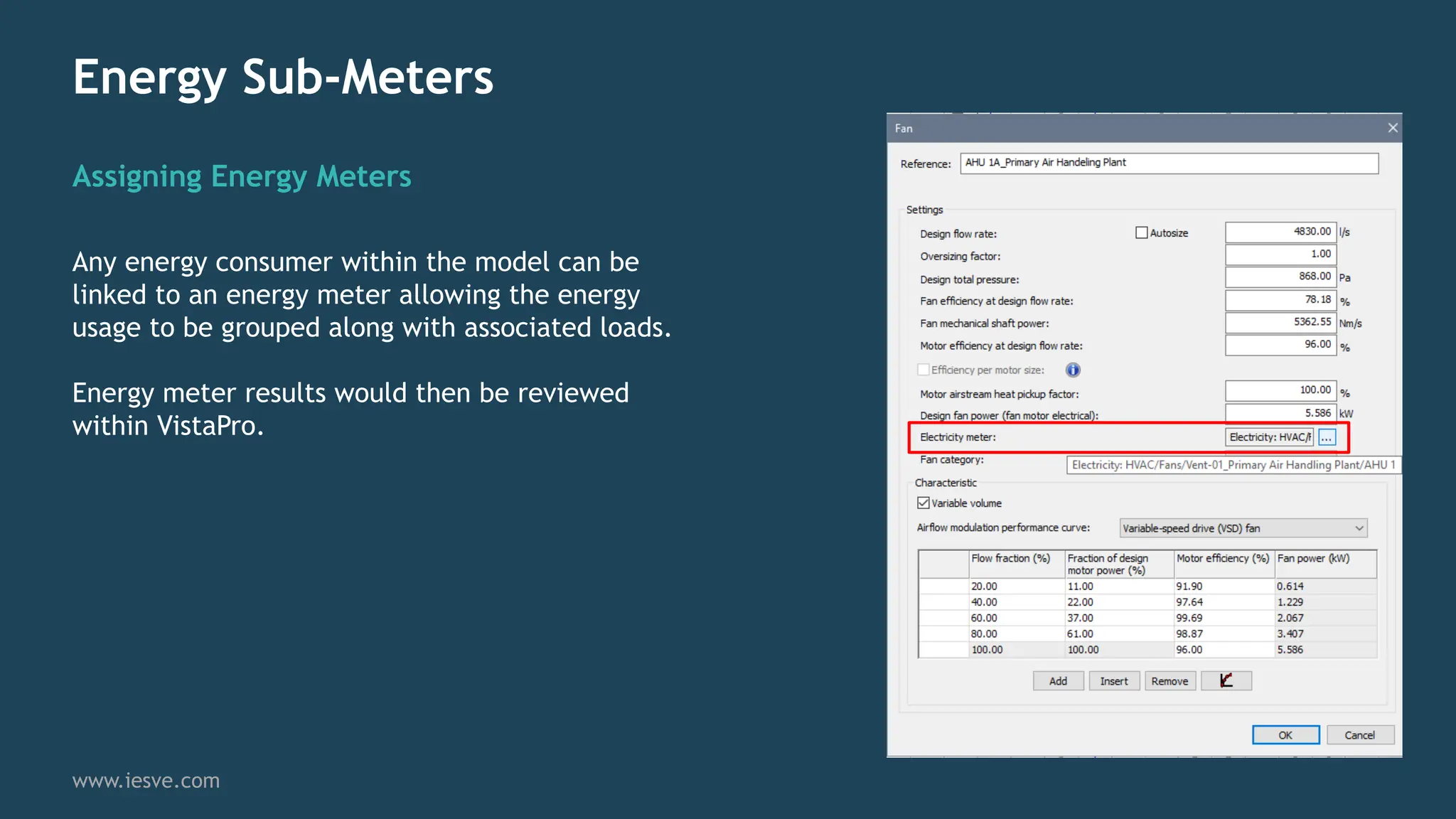Open the electricity meter browse ellipsis button
The height and width of the screenshot is (819, 1456).
[1327, 437]
